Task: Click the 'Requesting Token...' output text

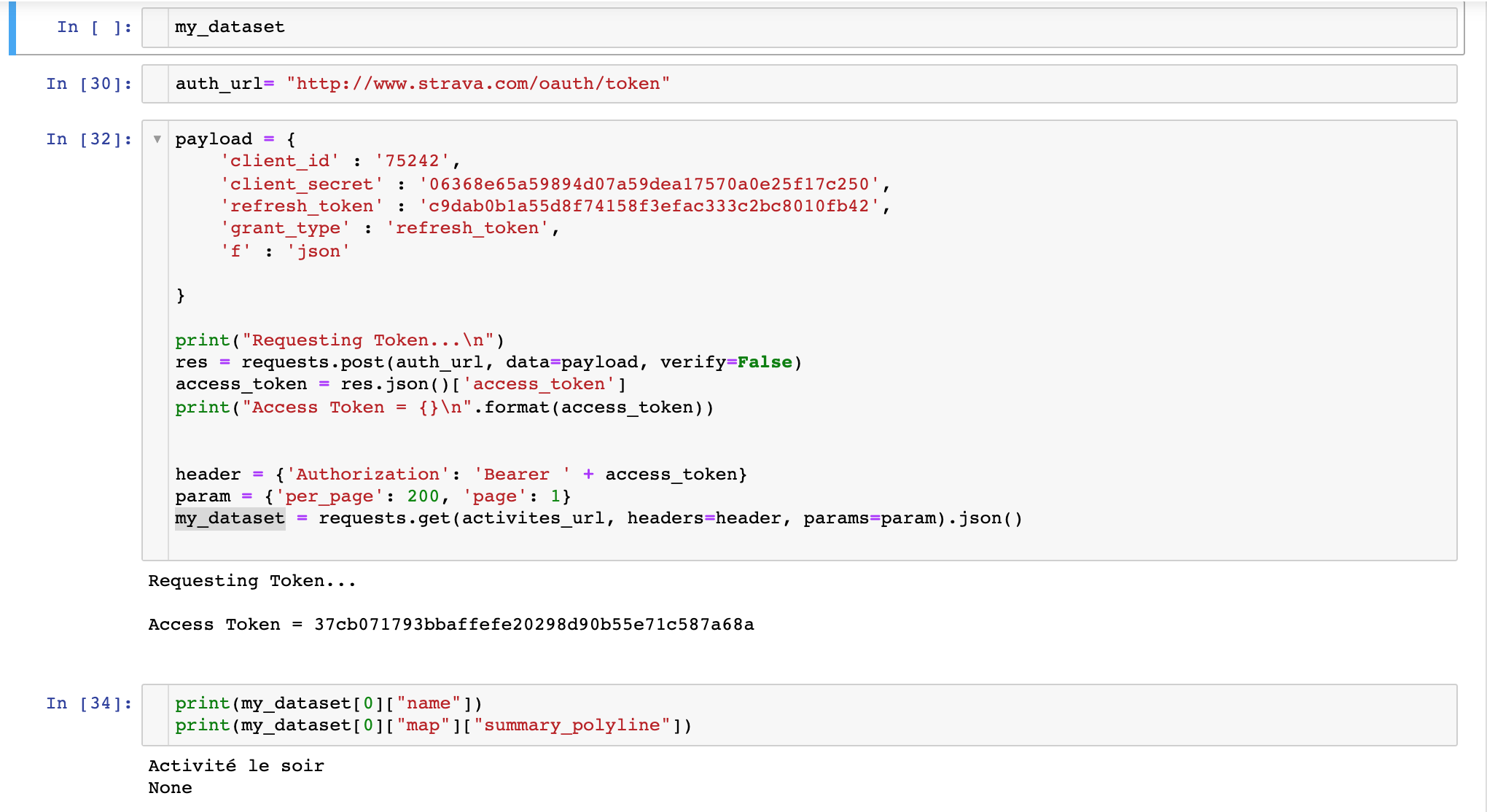Action: pyautogui.click(x=252, y=581)
